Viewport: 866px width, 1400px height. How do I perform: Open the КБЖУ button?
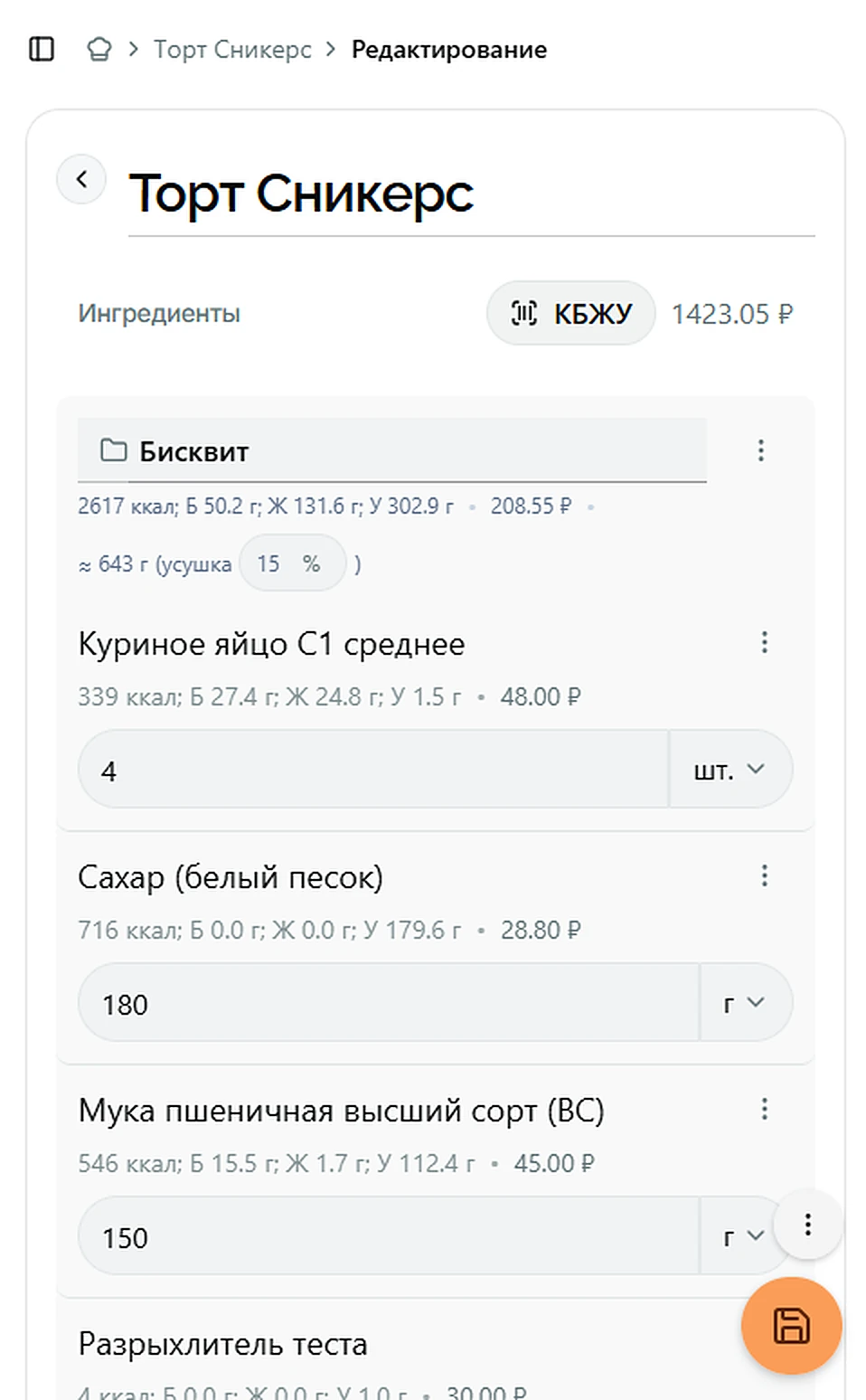click(571, 313)
